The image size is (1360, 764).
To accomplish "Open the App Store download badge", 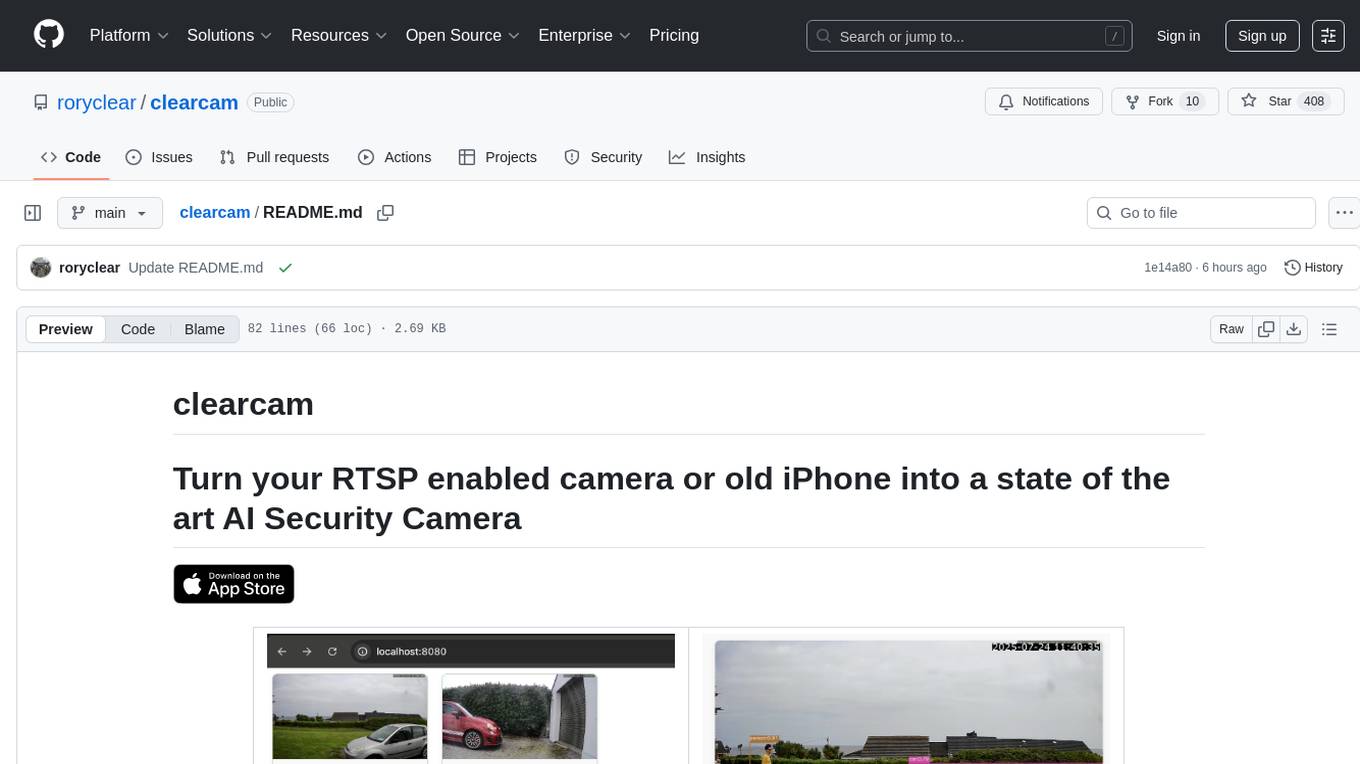I will [x=234, y=584].
